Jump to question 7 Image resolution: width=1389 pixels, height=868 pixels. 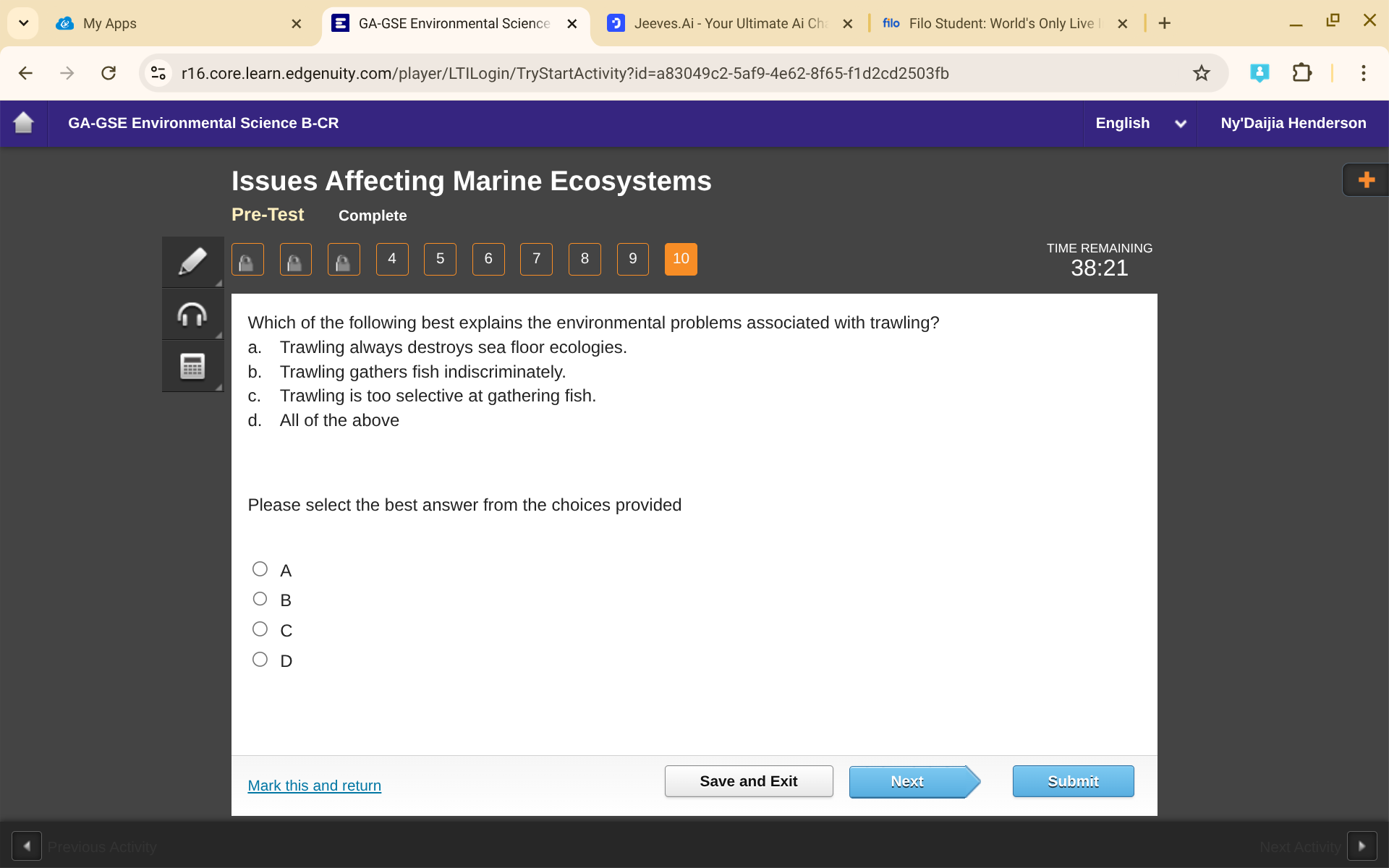tap(536, 259)
